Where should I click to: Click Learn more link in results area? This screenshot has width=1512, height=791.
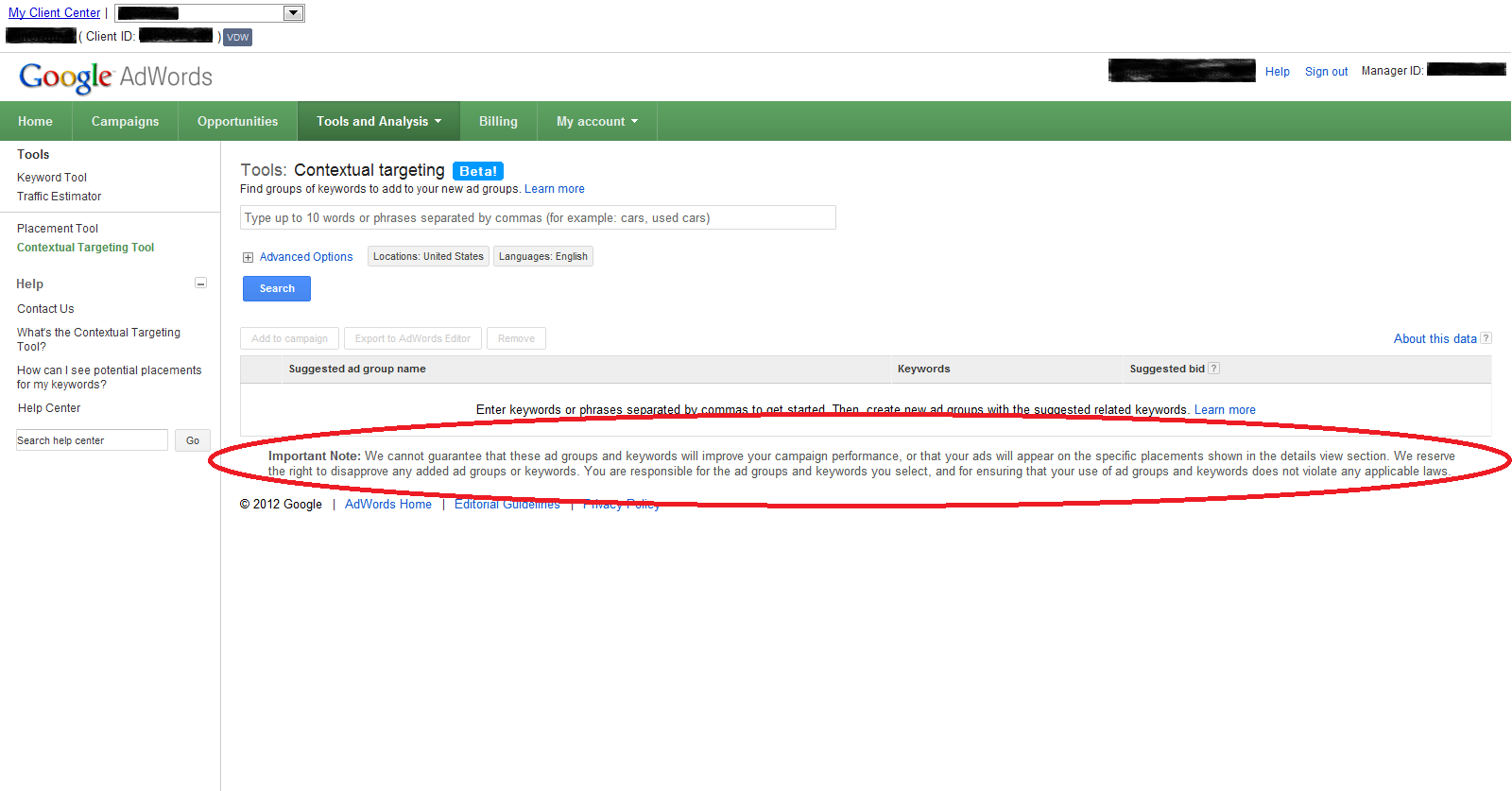(1225, 410)
